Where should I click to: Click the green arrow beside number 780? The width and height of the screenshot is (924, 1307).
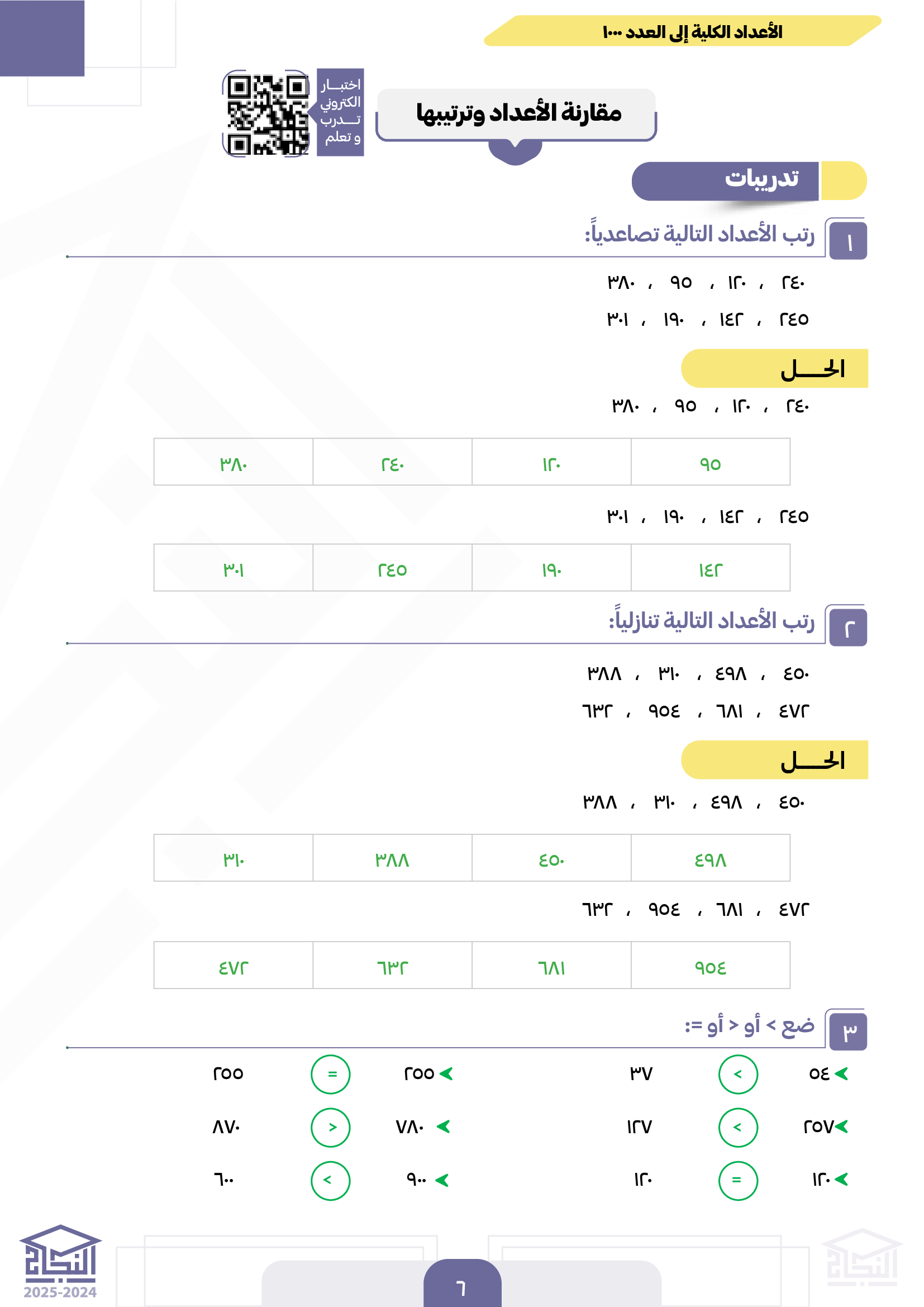pos(443,1126)
